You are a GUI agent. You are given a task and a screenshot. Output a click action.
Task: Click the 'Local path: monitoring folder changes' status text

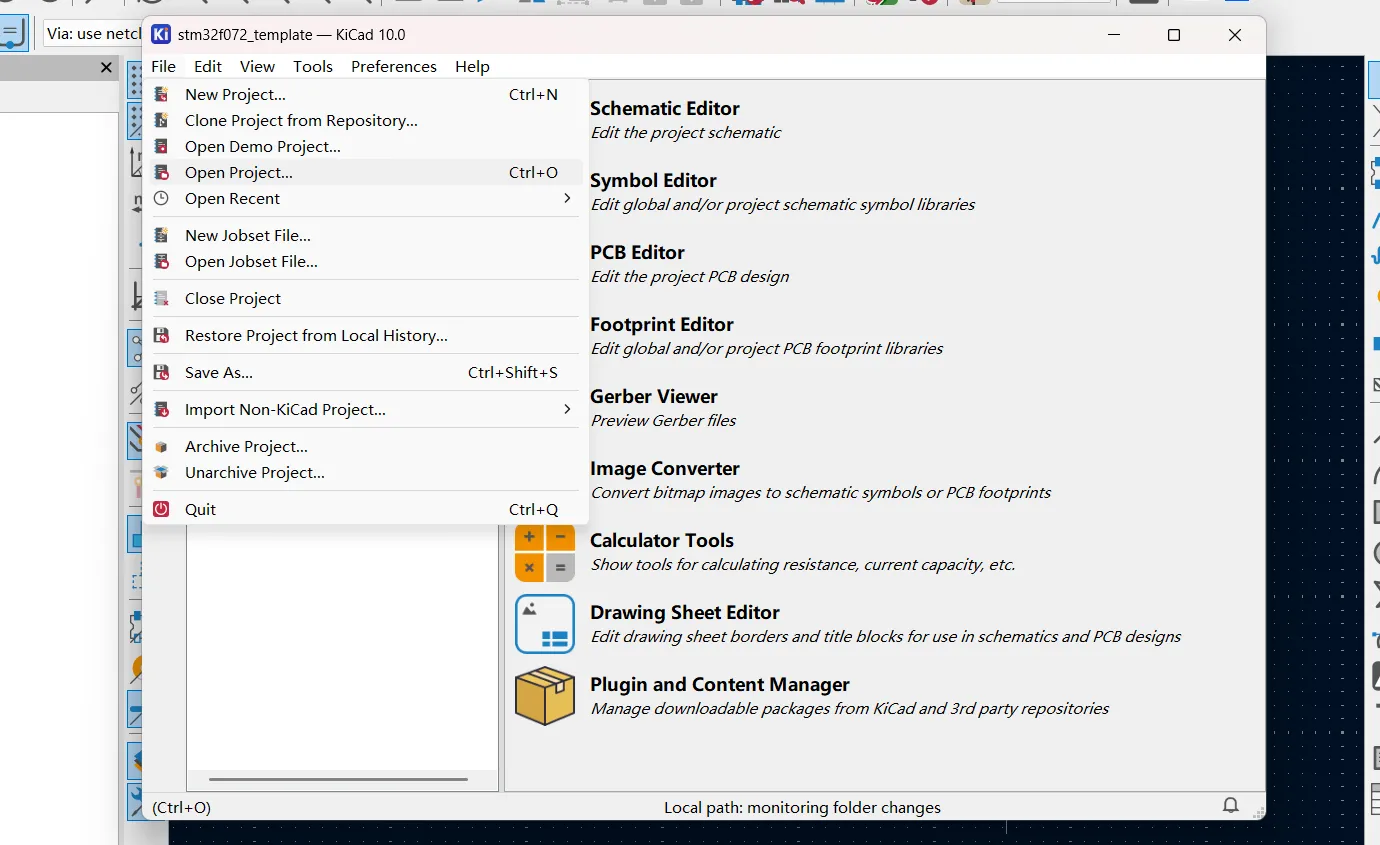802,807
